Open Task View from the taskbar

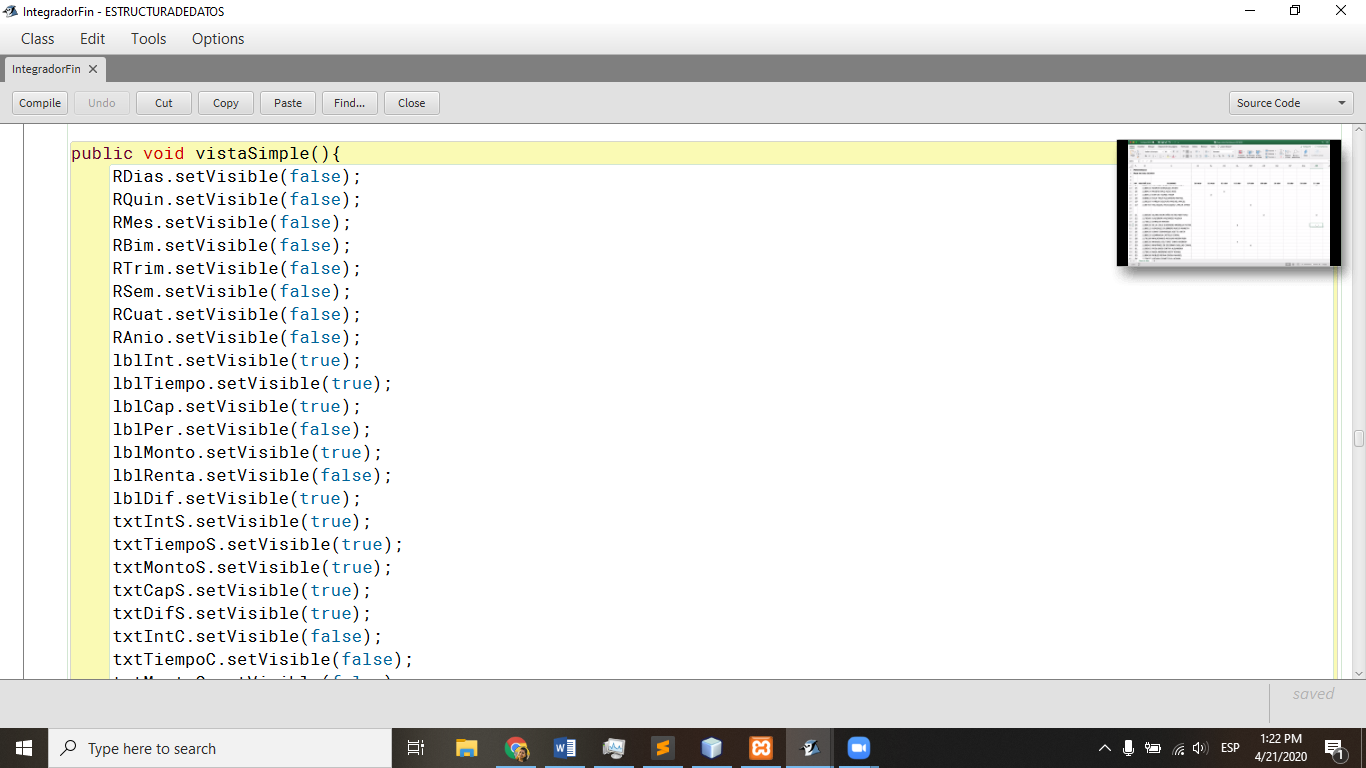[x=416, y=748]
